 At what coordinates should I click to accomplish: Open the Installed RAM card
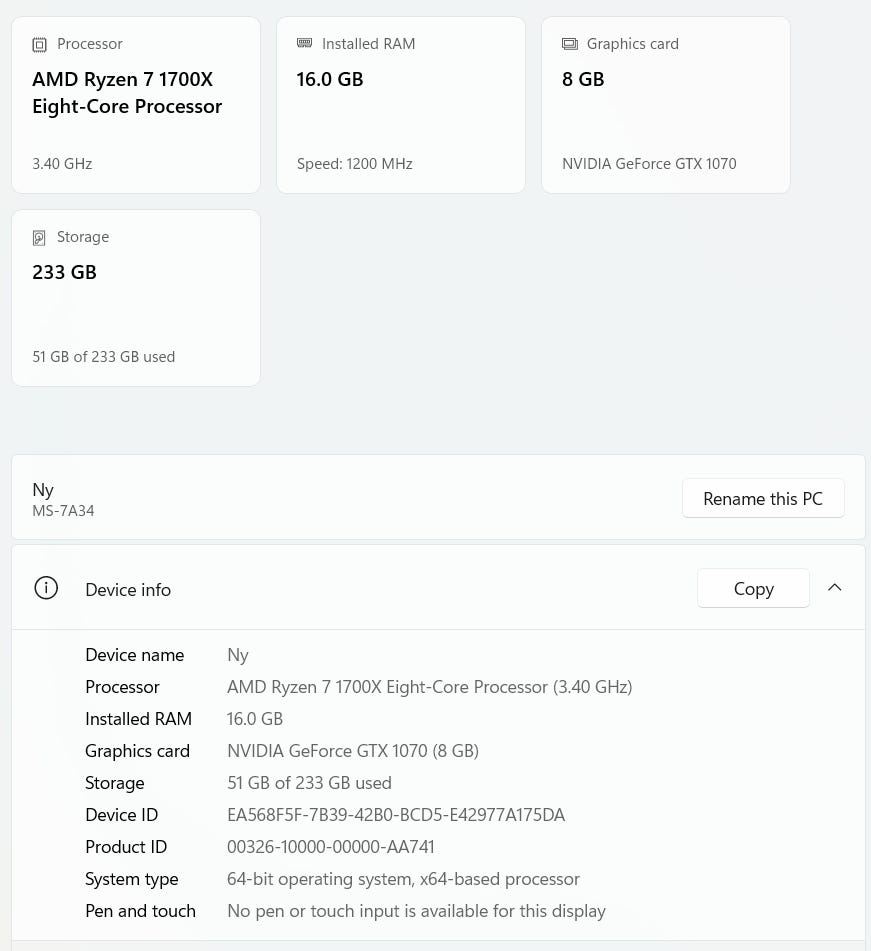coord(401,105)
